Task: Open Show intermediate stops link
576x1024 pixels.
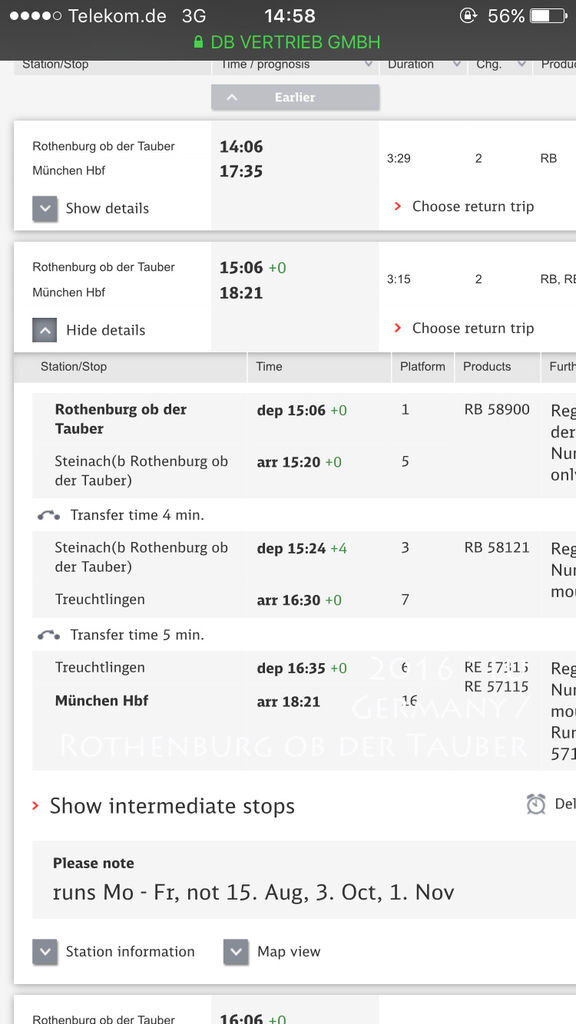Action: coord(172,806)
